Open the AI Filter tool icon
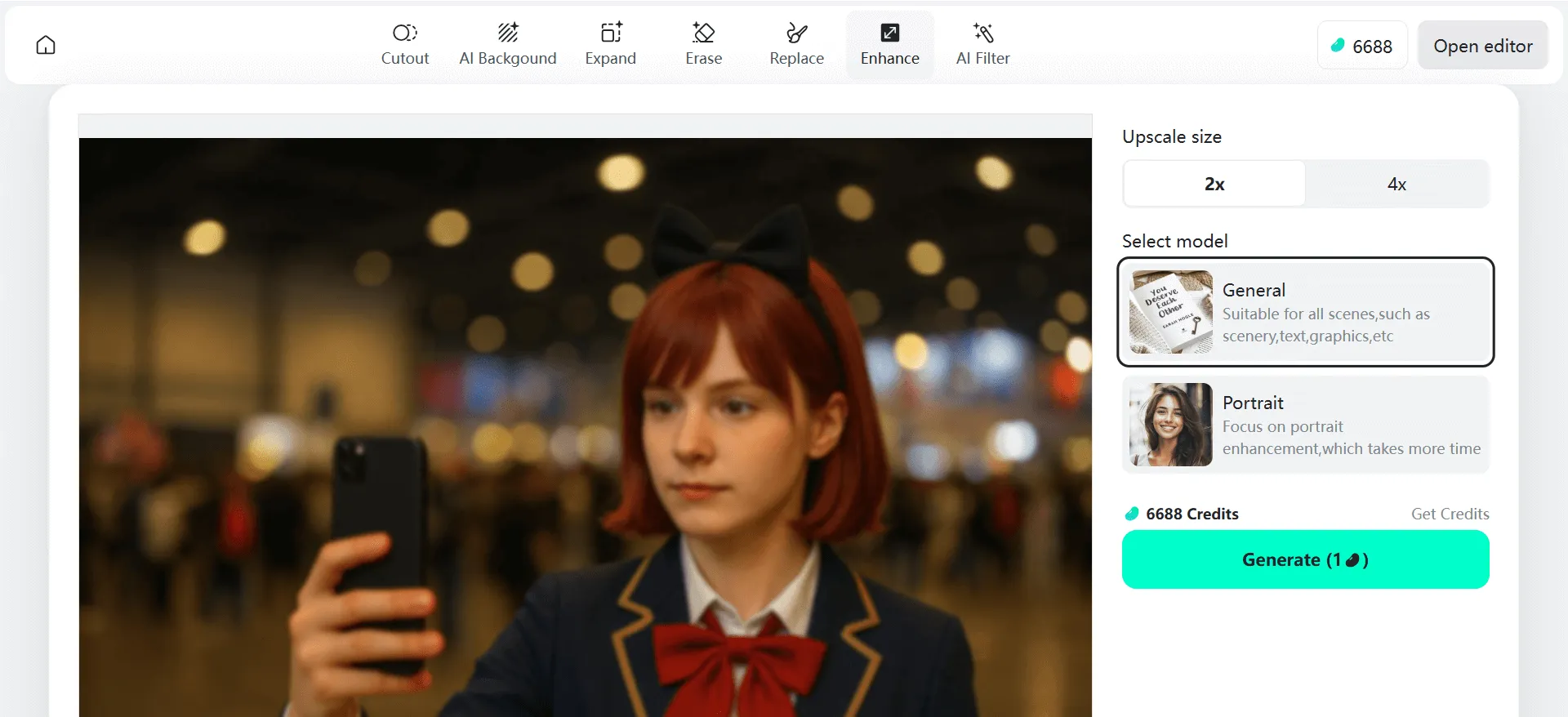1568x717 pixels. tap(982, 33)
